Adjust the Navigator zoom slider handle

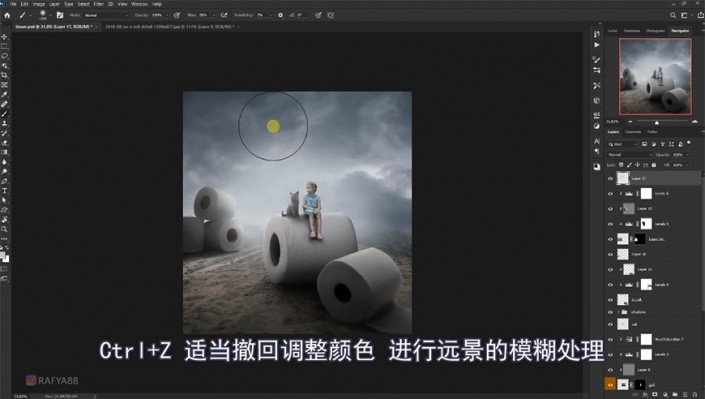657,122
